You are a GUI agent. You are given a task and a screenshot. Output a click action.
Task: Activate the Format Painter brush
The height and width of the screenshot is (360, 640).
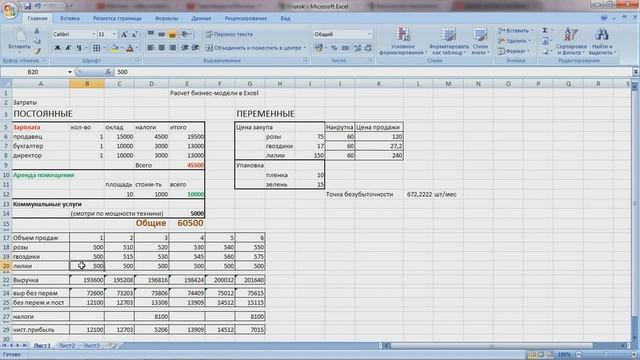coord(37,51)
